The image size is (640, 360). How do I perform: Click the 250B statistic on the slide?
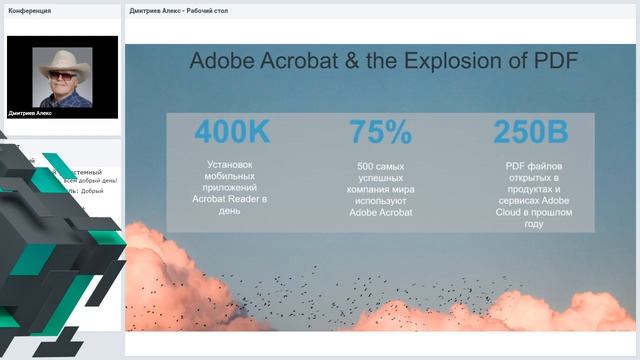(531, 131)
